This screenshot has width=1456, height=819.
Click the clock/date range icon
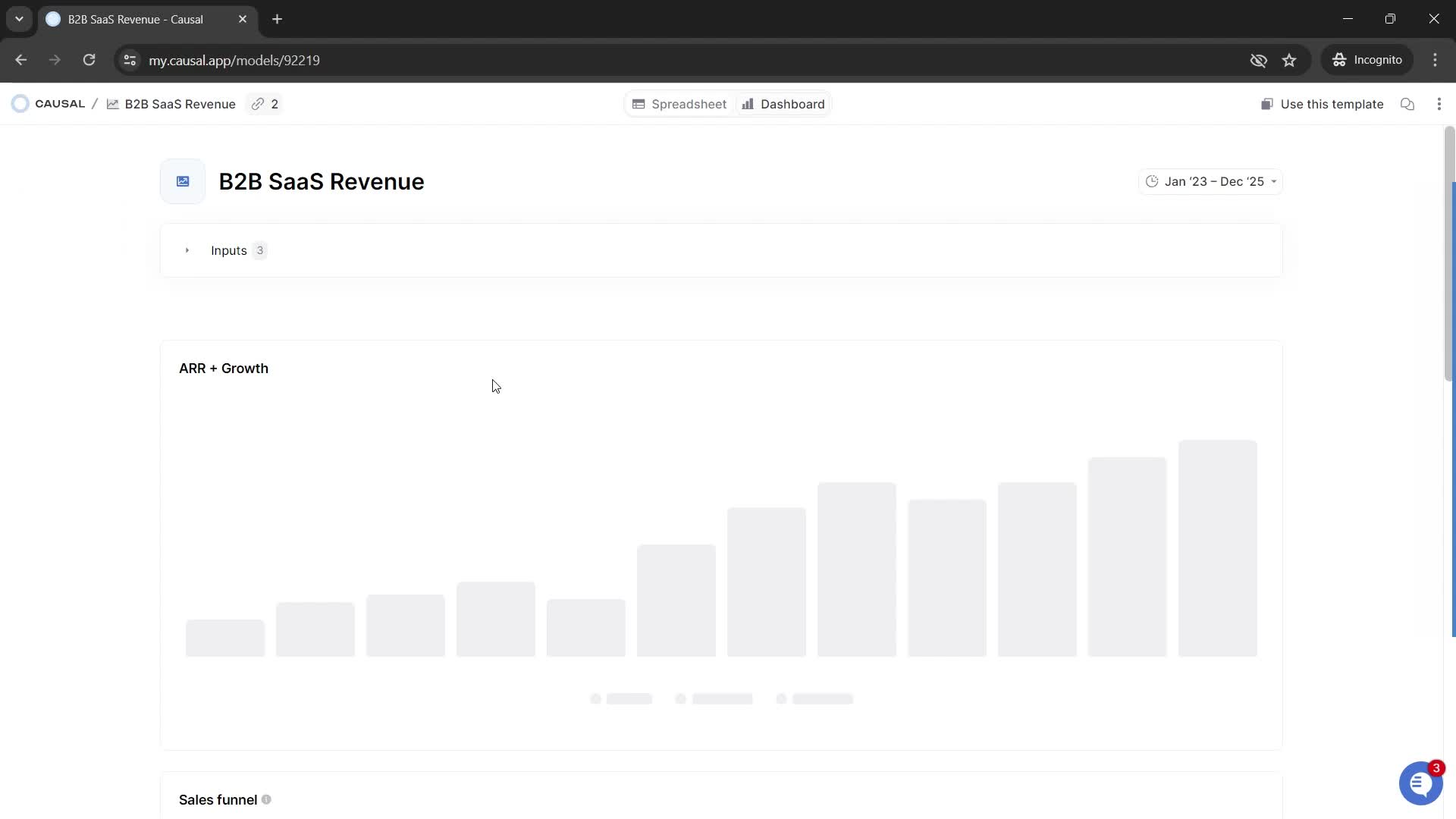1153,181
